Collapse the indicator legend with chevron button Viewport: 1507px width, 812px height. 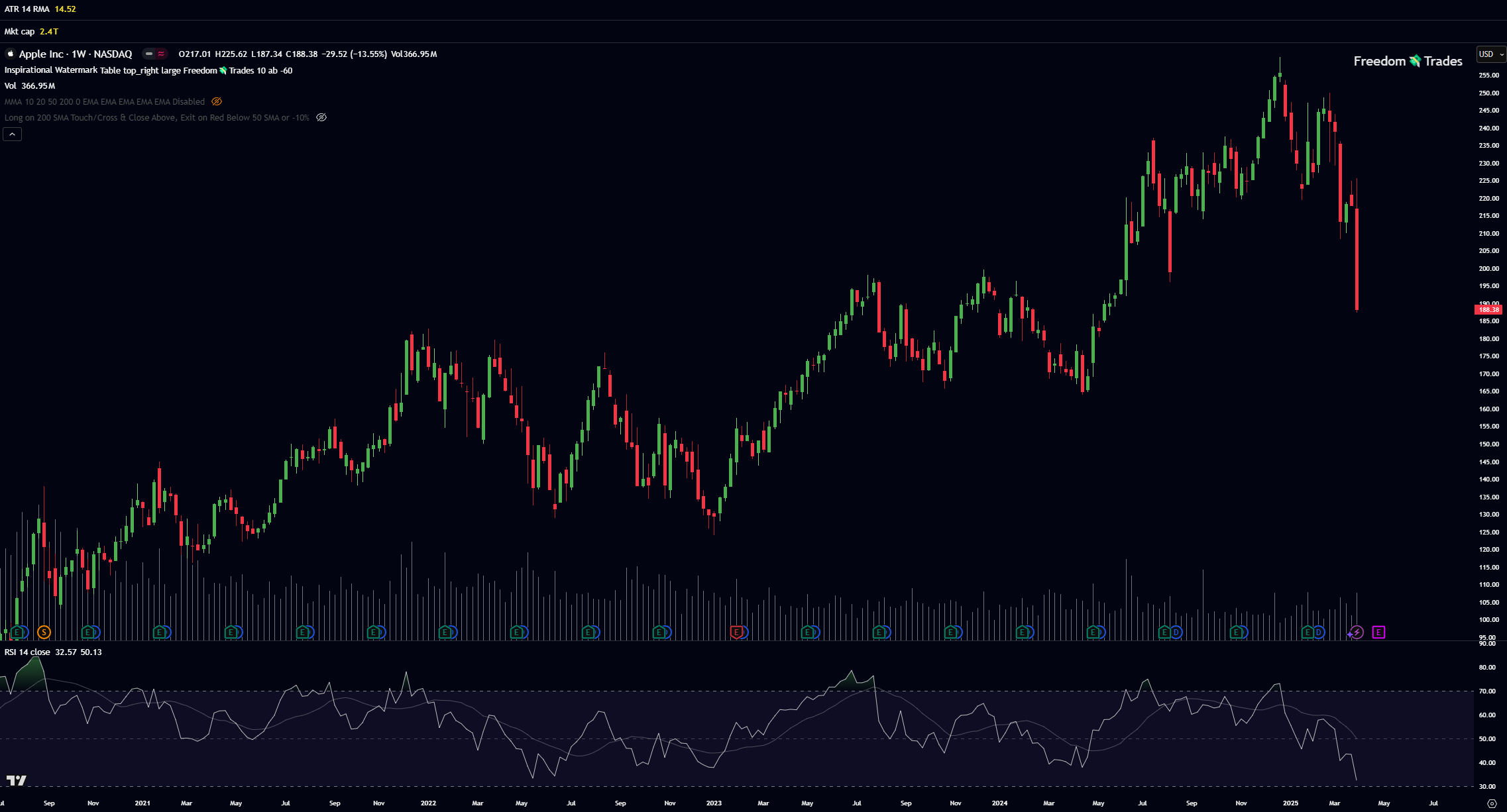pyautogui.click(x=13, y=134)
